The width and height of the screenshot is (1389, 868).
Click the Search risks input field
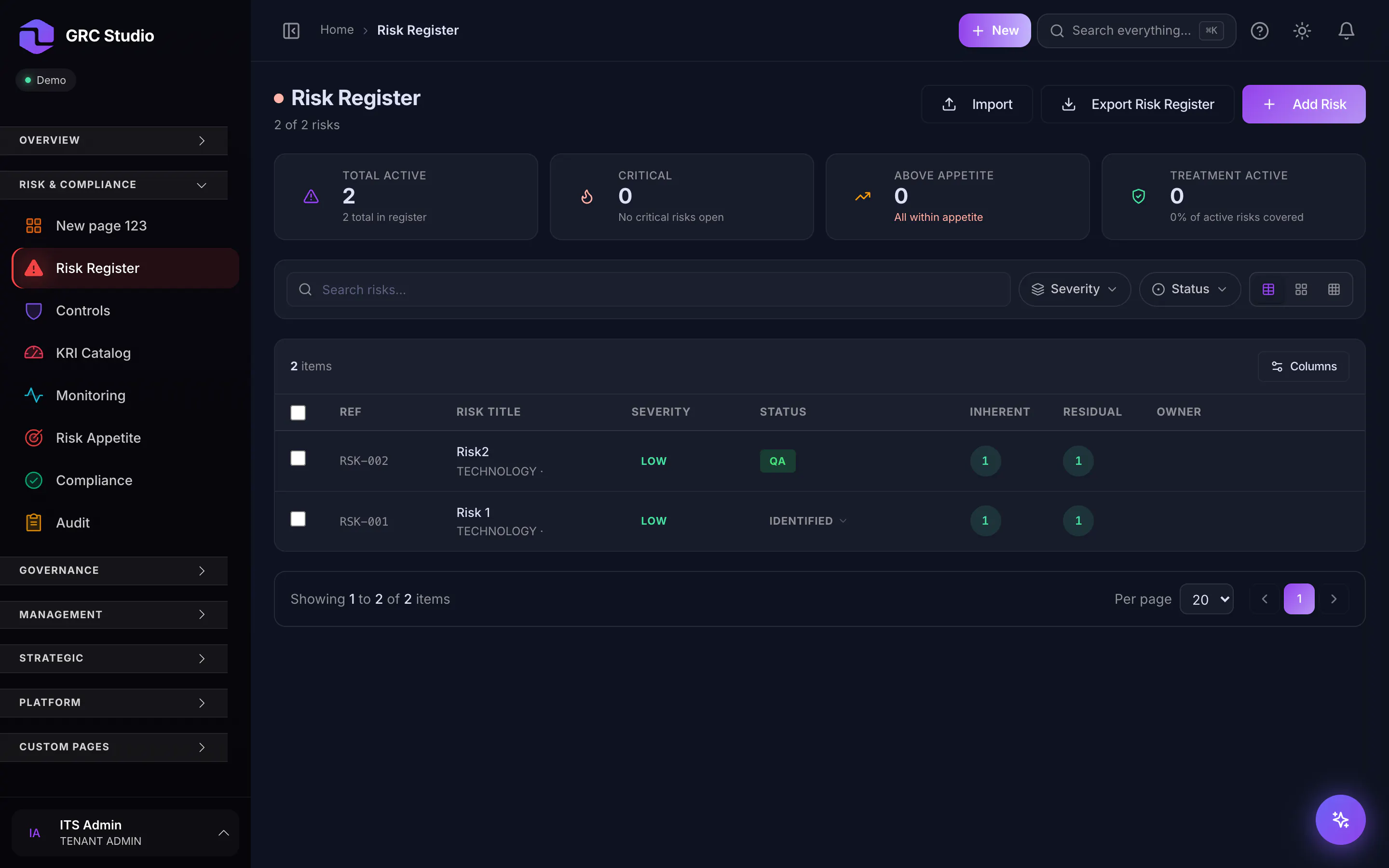click(x=648, y=289)
